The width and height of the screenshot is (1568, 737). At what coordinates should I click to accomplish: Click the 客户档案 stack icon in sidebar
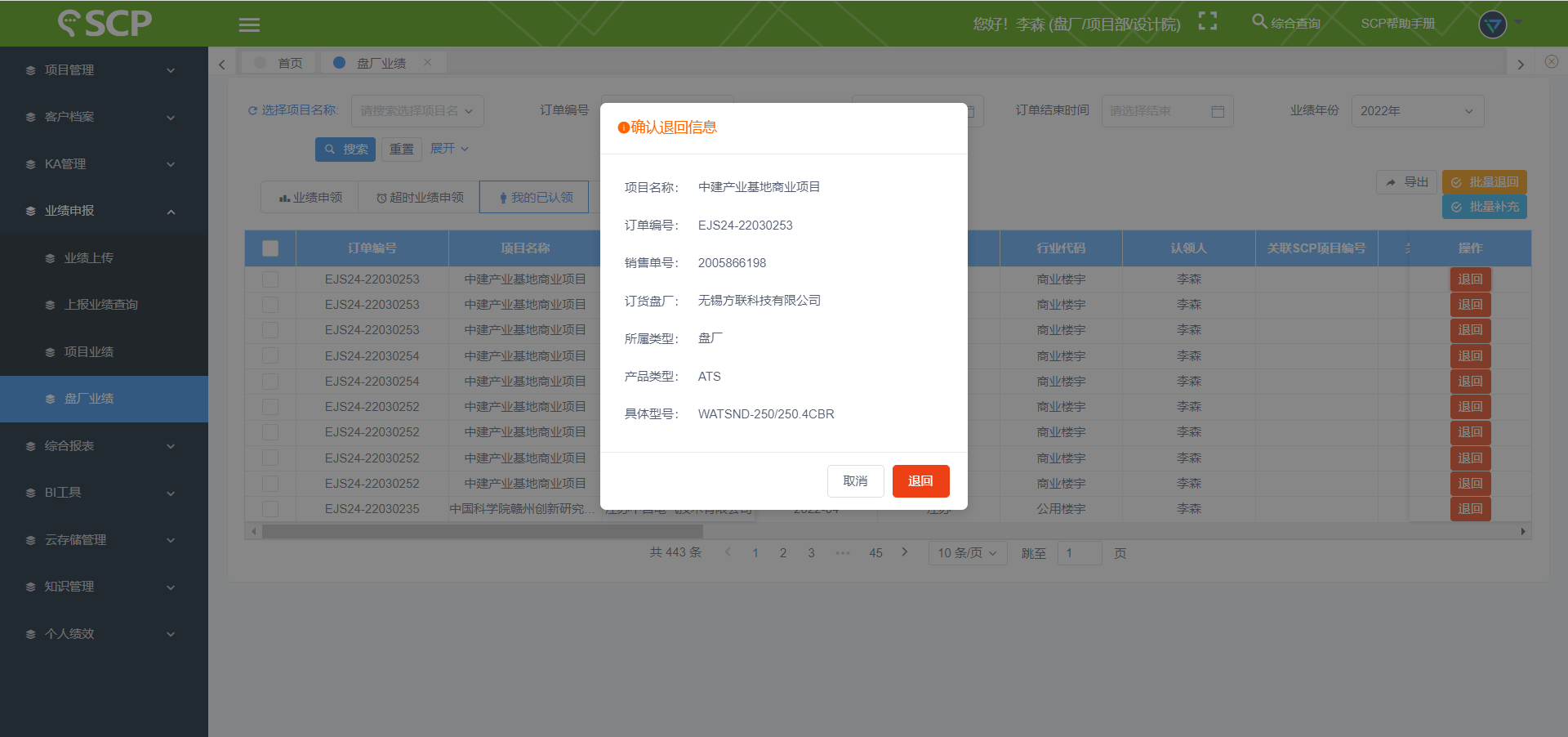coord(30,117)
